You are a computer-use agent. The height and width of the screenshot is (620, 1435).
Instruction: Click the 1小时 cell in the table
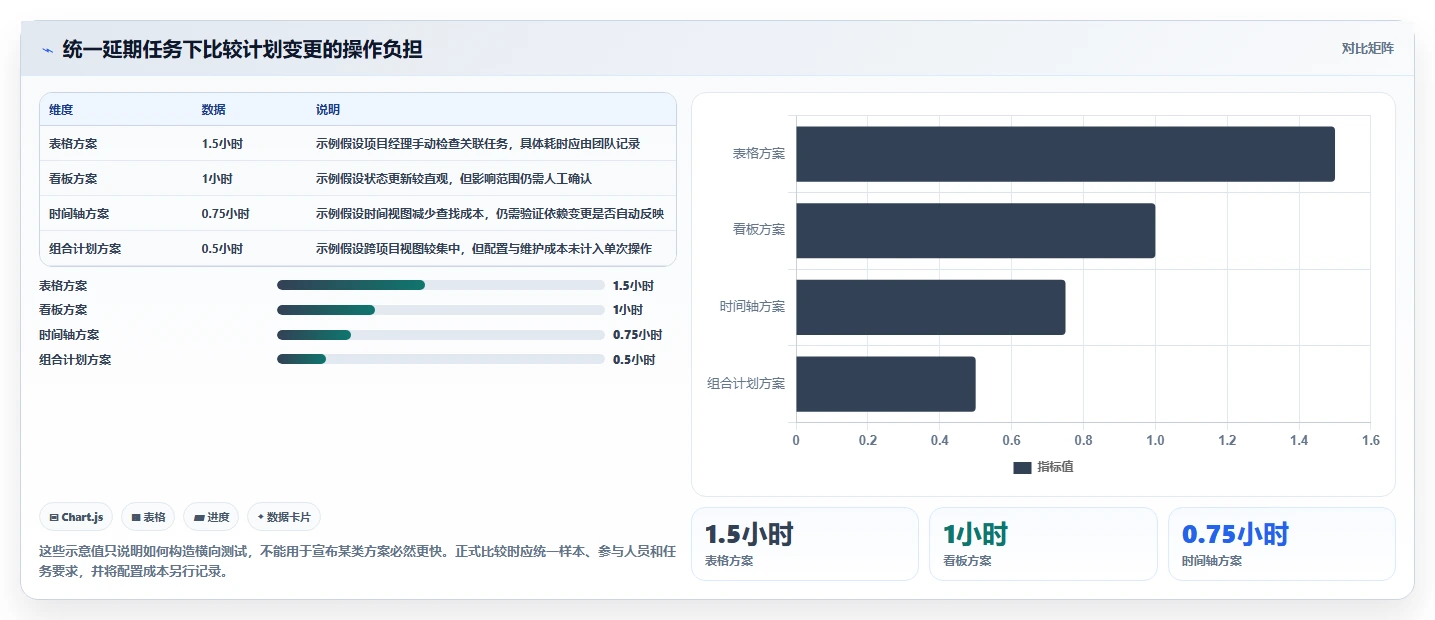tap(217, 179)
